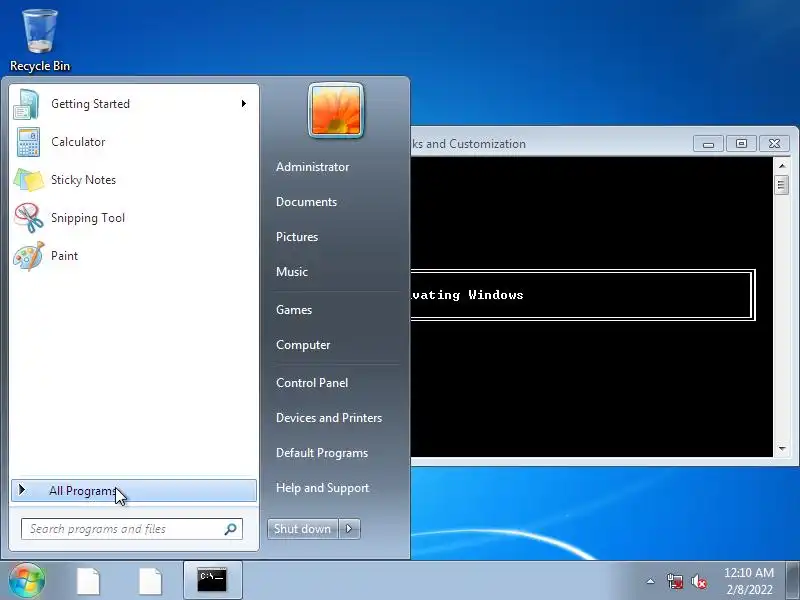The width and height of the screenshot is (800, 600).
Task: Open Help and Support
Action: point(322,488)
